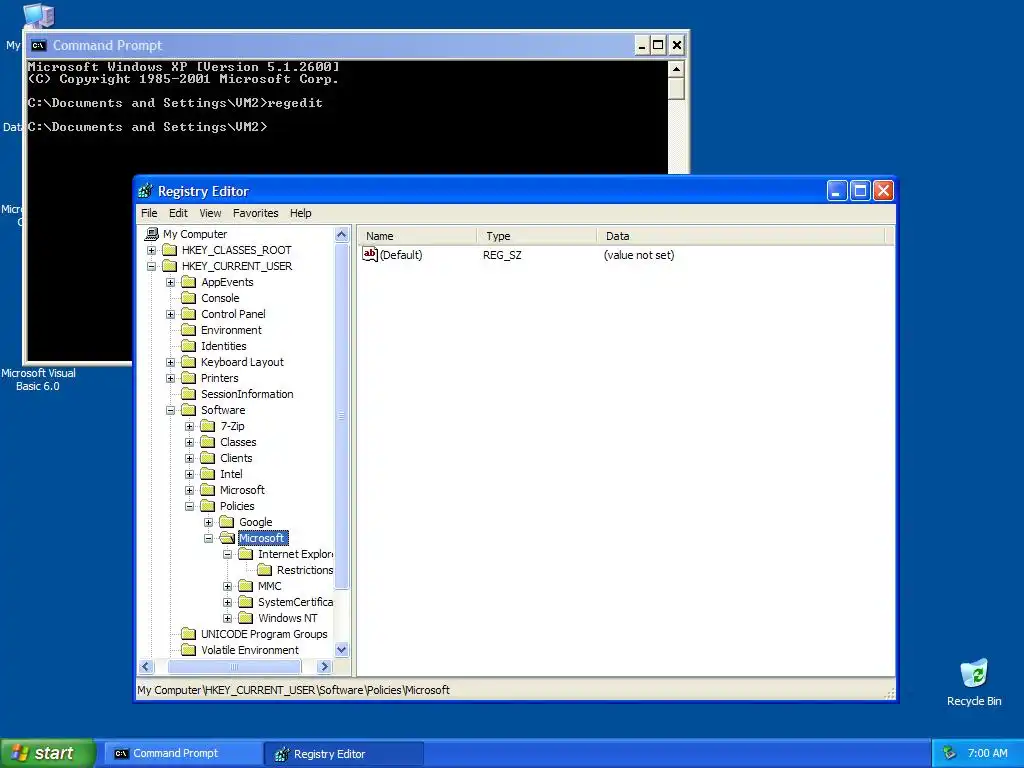Click the Control Panel key folder icon
Viewport: 1024px width, 768px height.
[x=189, y=314]
